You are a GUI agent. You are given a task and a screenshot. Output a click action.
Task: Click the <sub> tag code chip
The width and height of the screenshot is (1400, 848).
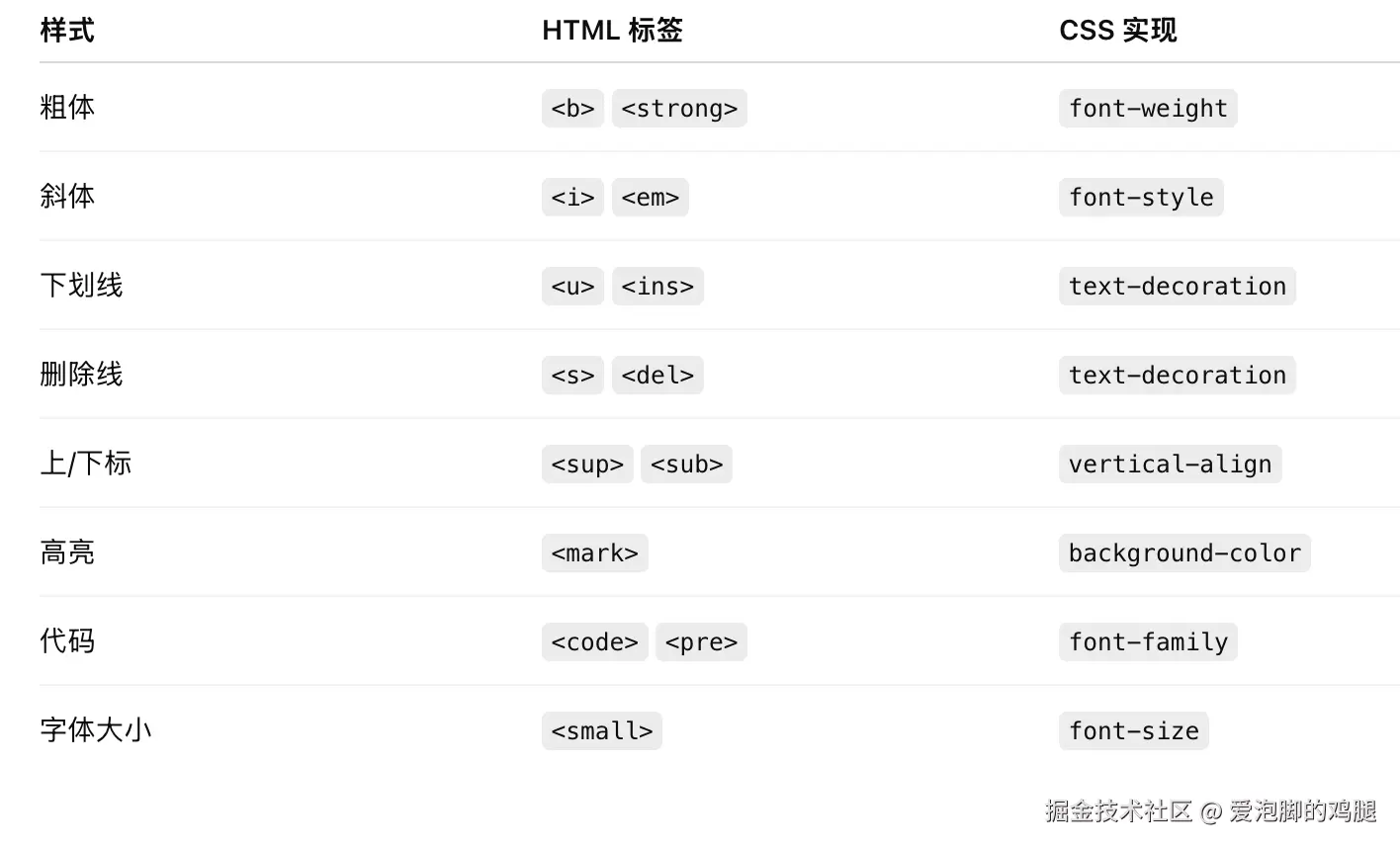pyautogui.click(x=686, y=465)
